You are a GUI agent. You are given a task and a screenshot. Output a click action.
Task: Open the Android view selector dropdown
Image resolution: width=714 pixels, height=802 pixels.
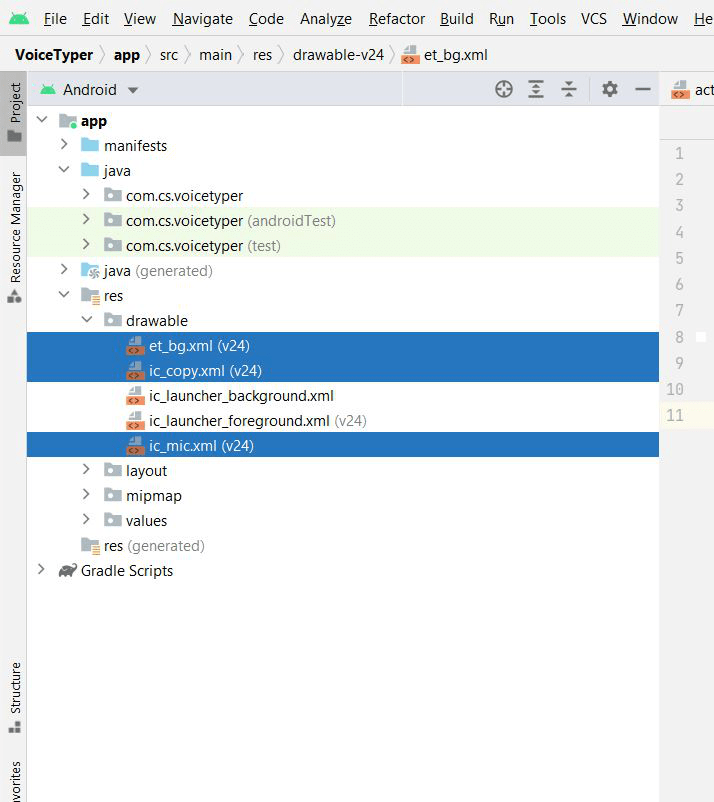89,90
